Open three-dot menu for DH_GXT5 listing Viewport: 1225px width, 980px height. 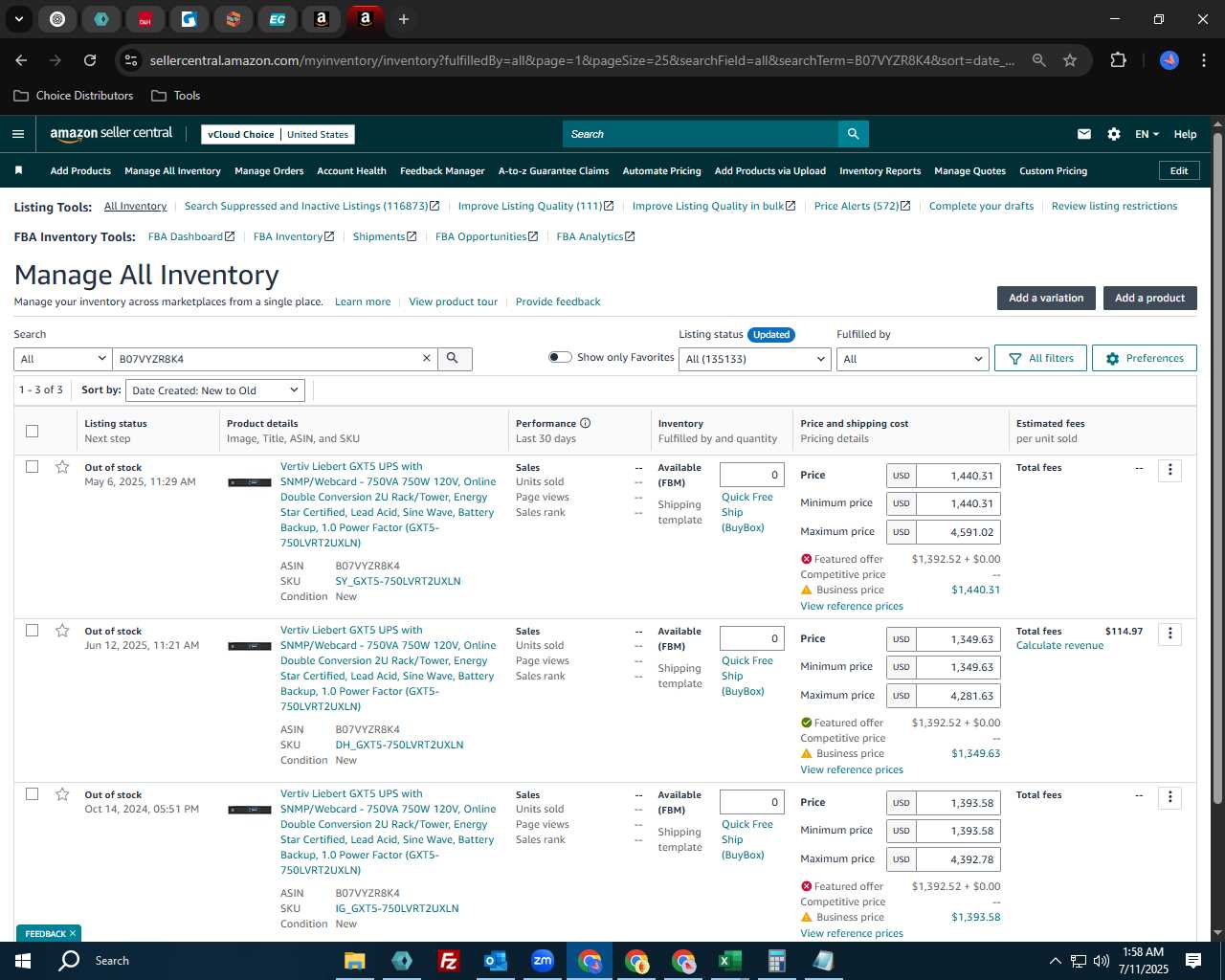pos(1169,634)
